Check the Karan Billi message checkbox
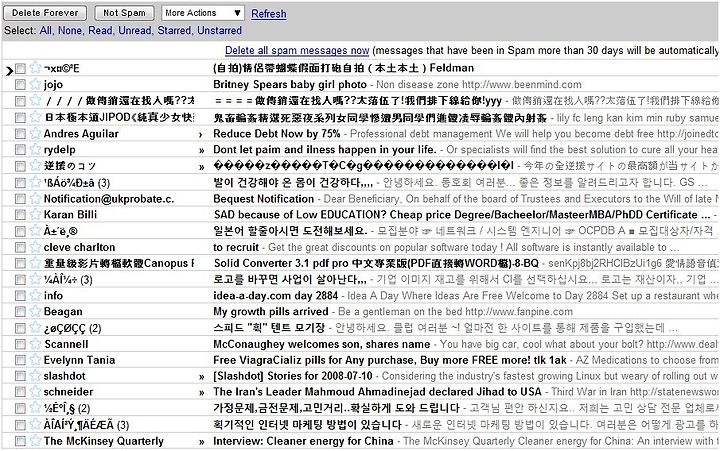This screenshot has width=720, height=451. click(20, 215)
